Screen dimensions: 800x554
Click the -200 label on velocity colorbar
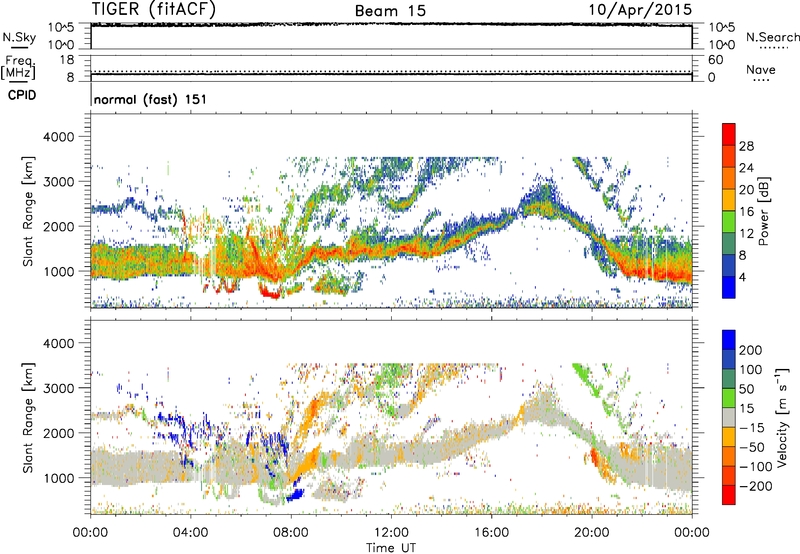point(756,486)
